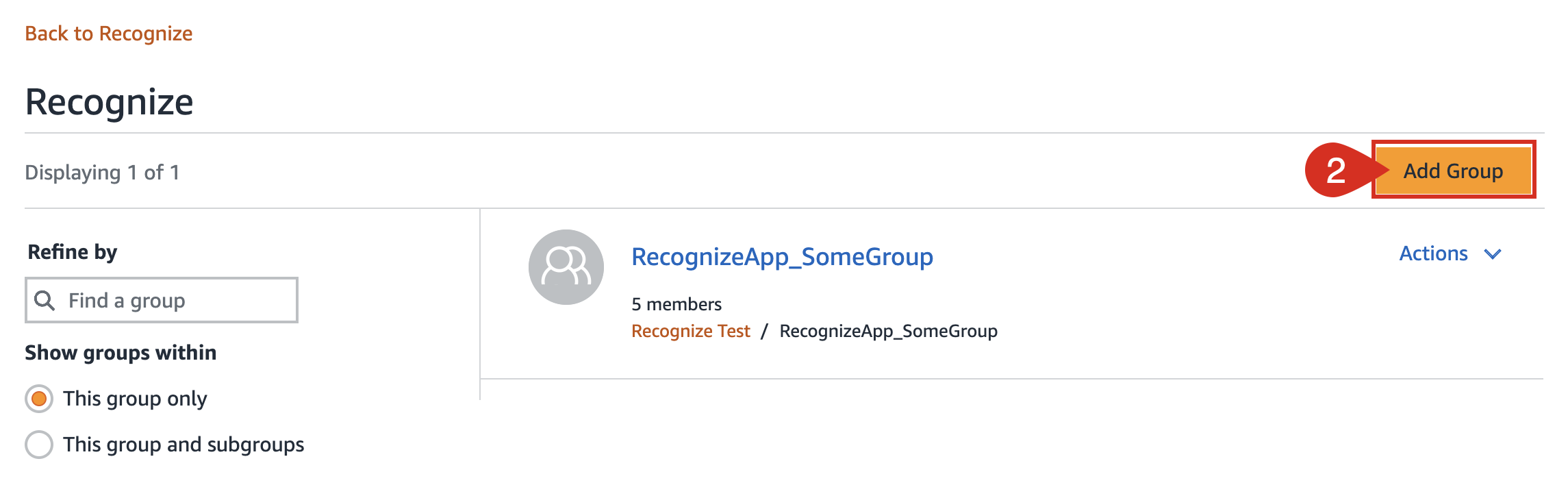This screenshot has width=1568, height=485.
Task: Open the Actions dropdown menu
Action: (x=1450, y=253)
